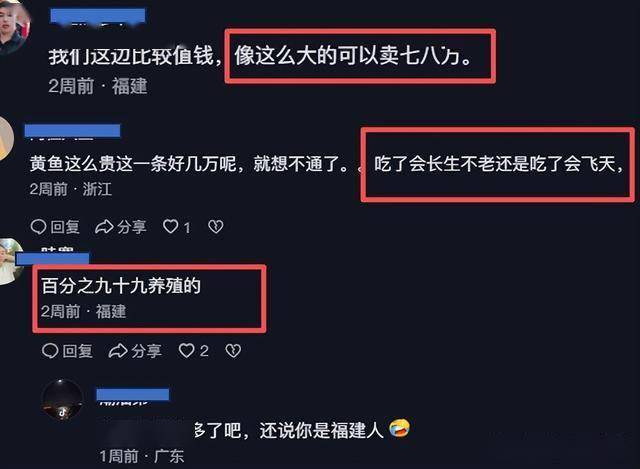Share the 百分之九十九养殖的 comment
Viewport: 640px width, 469px height.
(135, 351)
